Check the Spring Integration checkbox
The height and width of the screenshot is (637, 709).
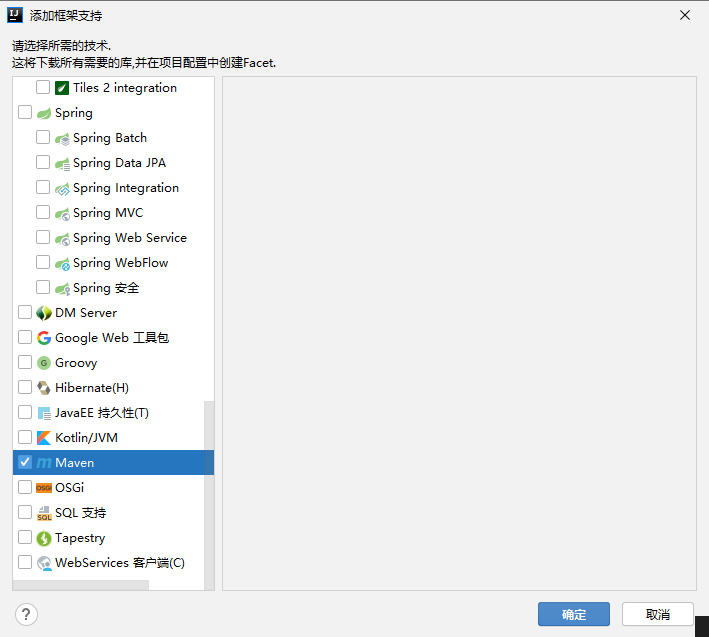43,187
